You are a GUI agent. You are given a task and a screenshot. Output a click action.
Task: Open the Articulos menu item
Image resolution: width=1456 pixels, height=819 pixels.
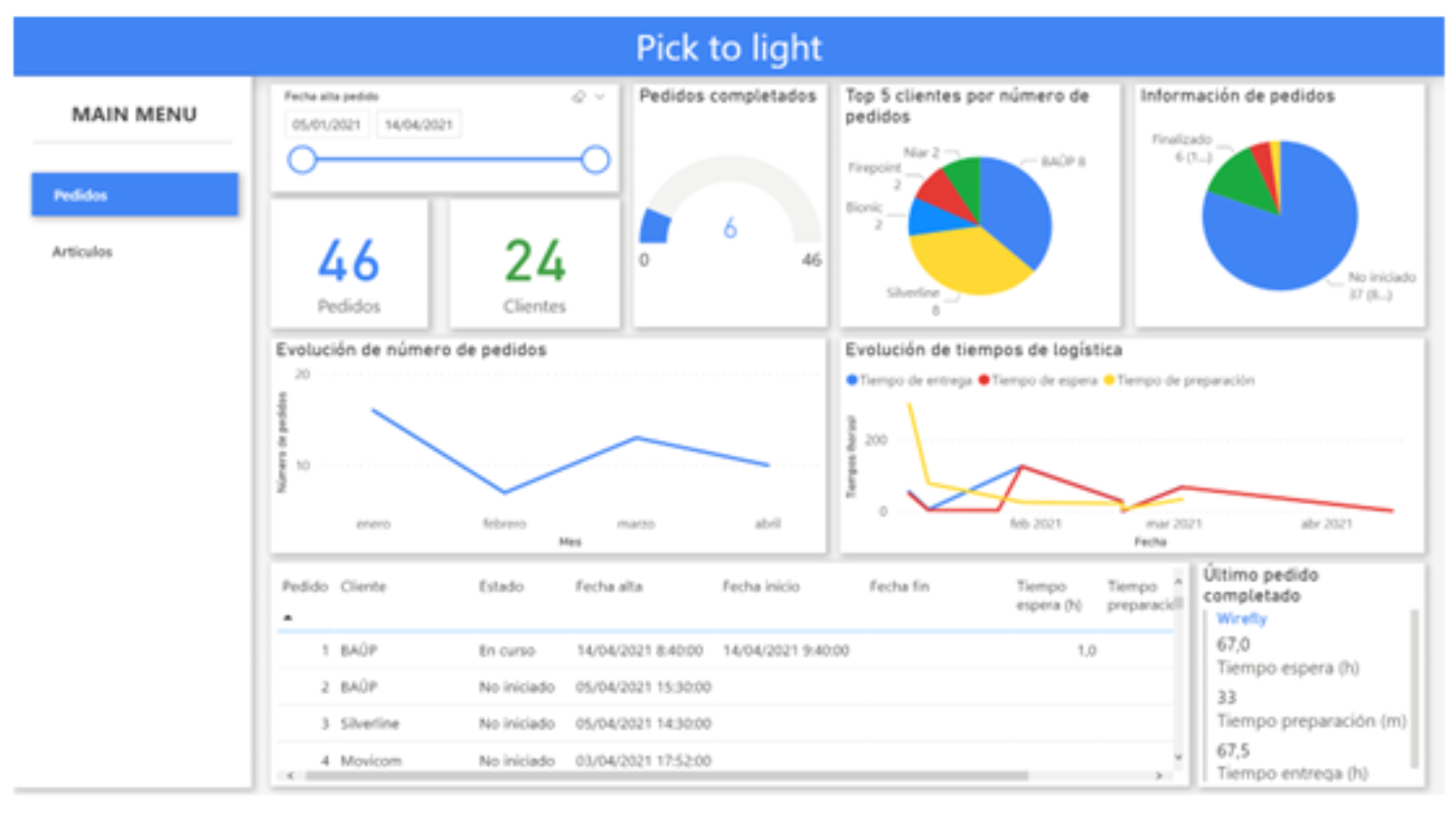(x=82, y=252)
